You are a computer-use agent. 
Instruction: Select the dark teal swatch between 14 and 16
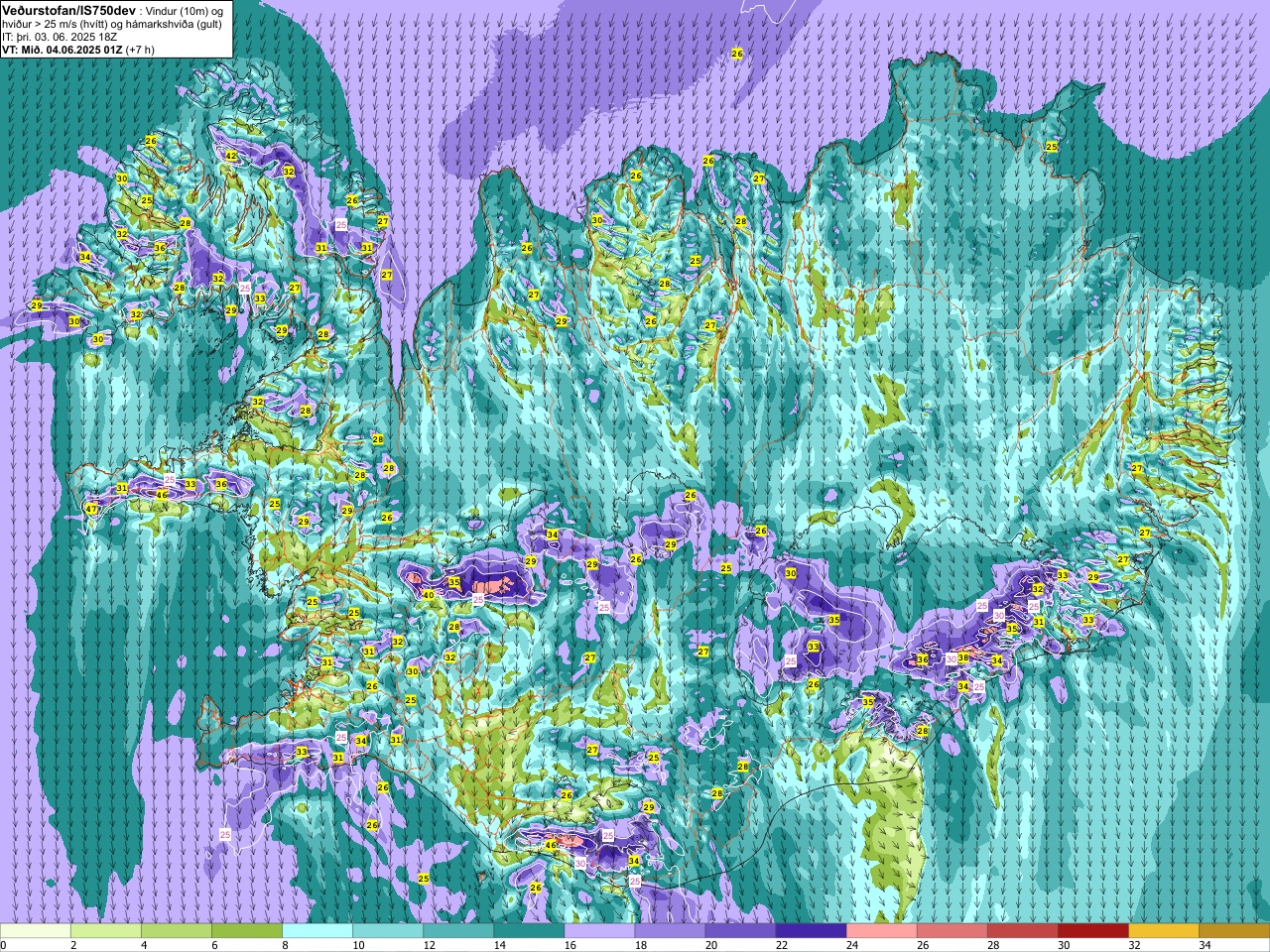529,931
